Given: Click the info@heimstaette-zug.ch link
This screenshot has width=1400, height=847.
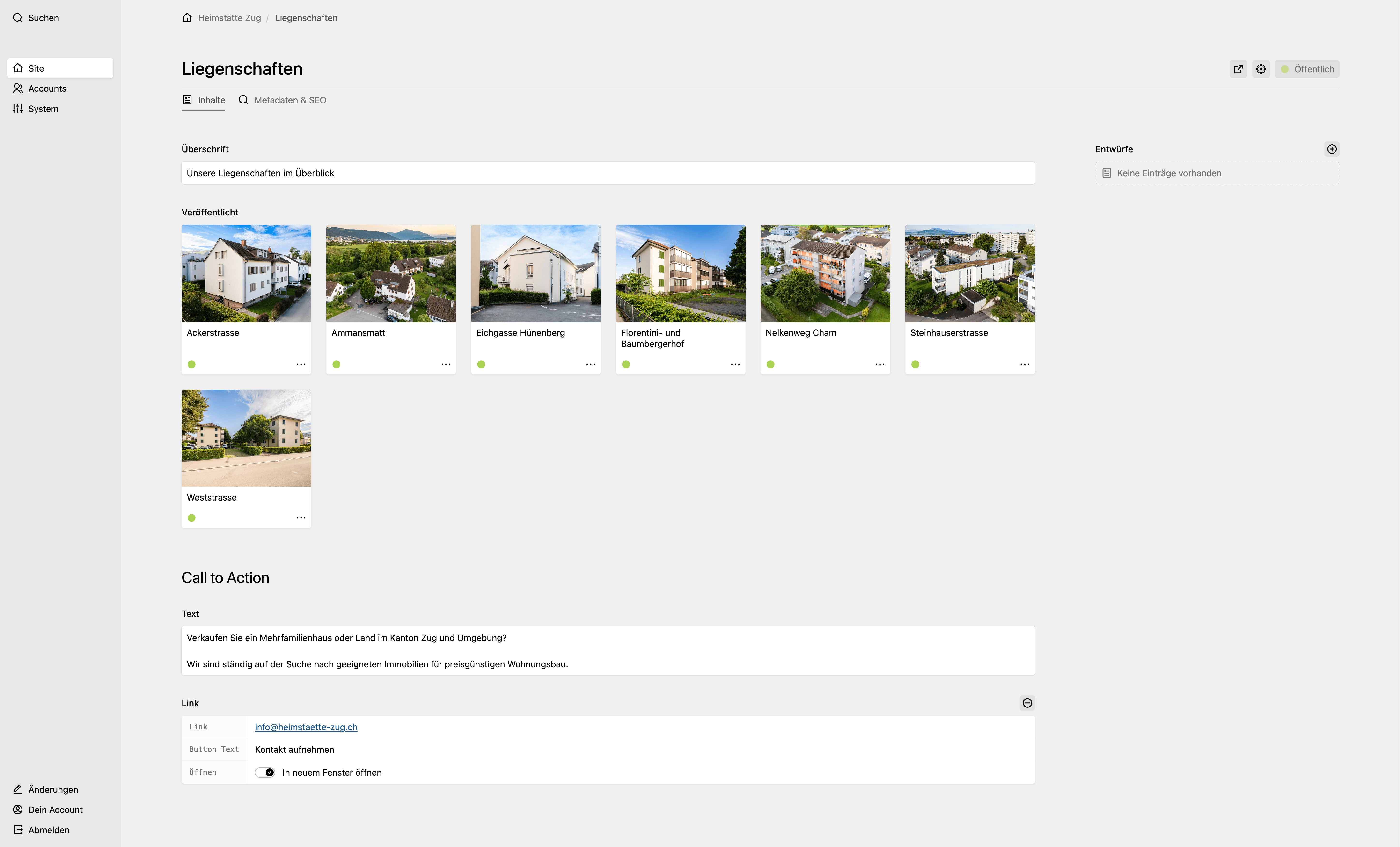Looking at the screenshot, I should pos(306,727).
